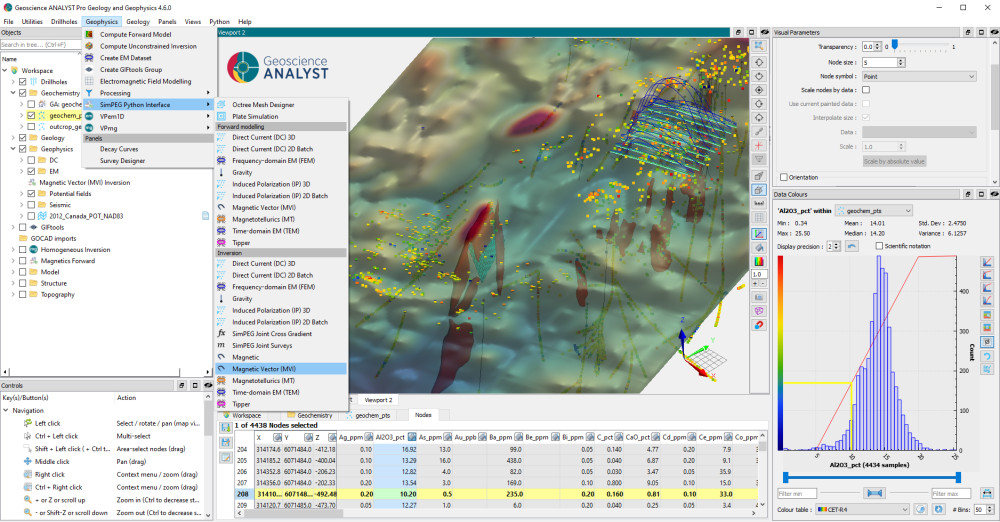Click the Create EM Dataset icon
This screenshot has width=1000, height=522.
[x=91, y=58]
